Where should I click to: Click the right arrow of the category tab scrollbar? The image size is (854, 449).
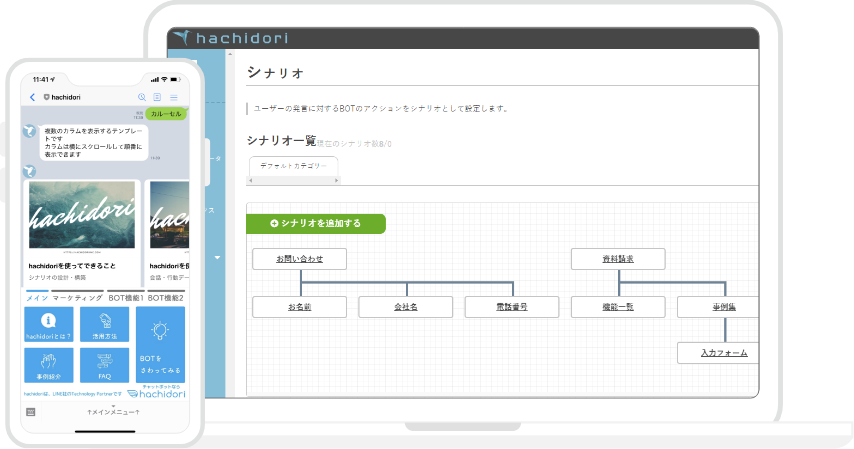pyautogui.click(x=337, y=180)
